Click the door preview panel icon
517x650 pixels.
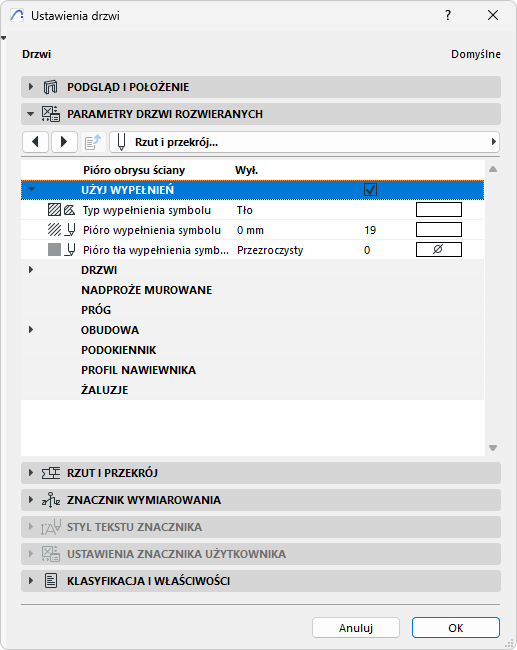51,87
